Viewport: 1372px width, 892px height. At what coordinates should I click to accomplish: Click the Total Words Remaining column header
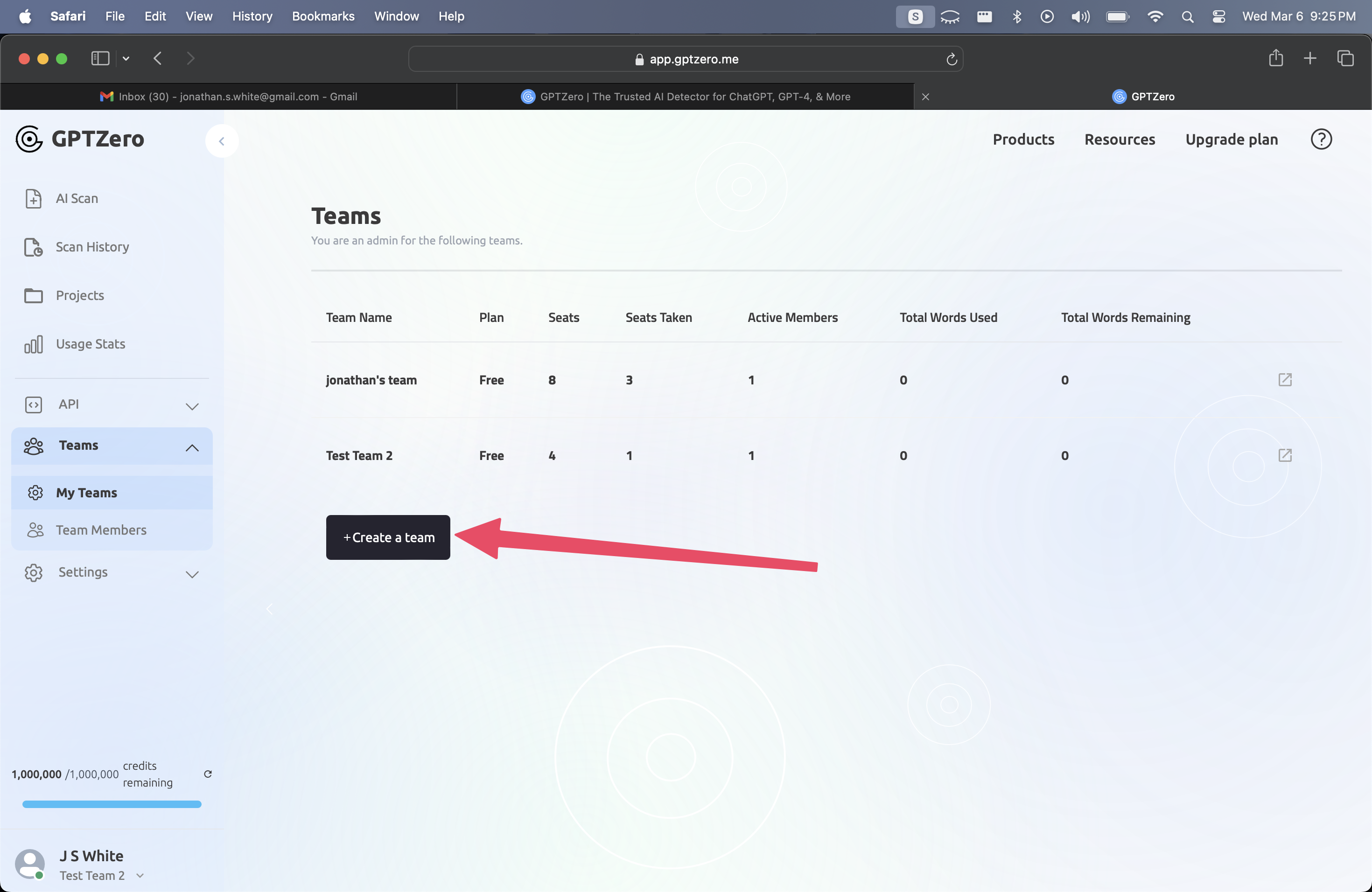pyautogui.click(x=1125, y=318)
